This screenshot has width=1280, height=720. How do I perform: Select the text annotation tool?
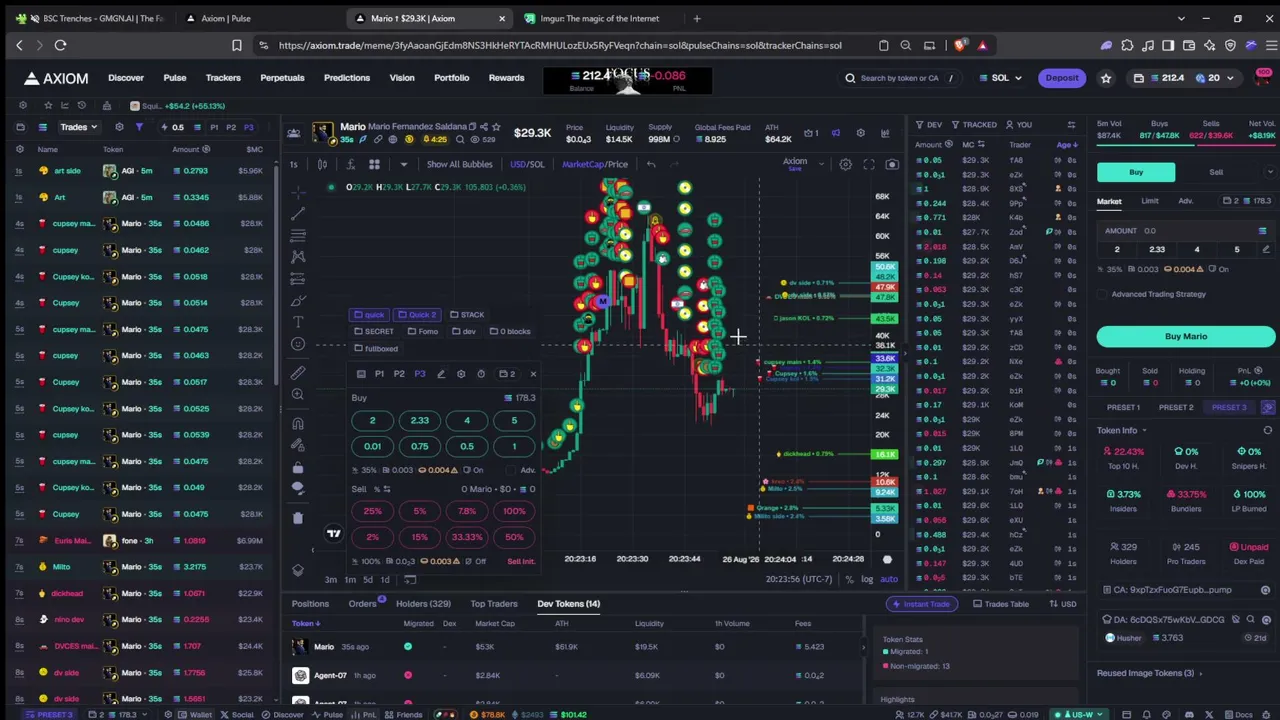298,321
